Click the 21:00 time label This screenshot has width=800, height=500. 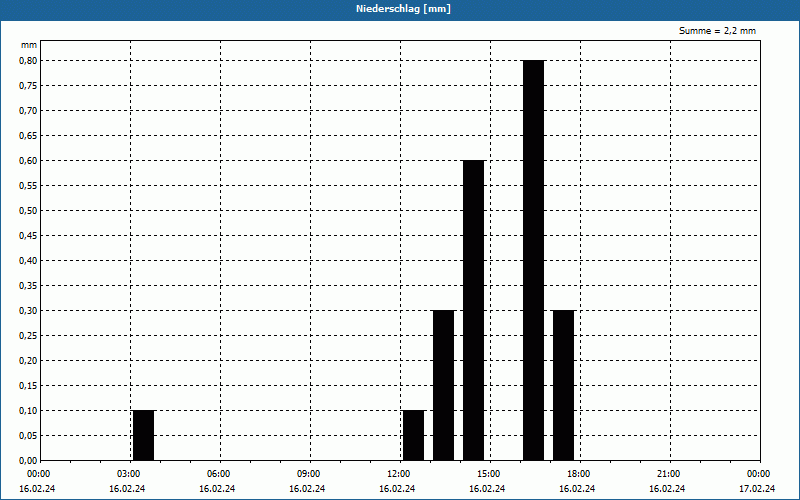[668, 474]
